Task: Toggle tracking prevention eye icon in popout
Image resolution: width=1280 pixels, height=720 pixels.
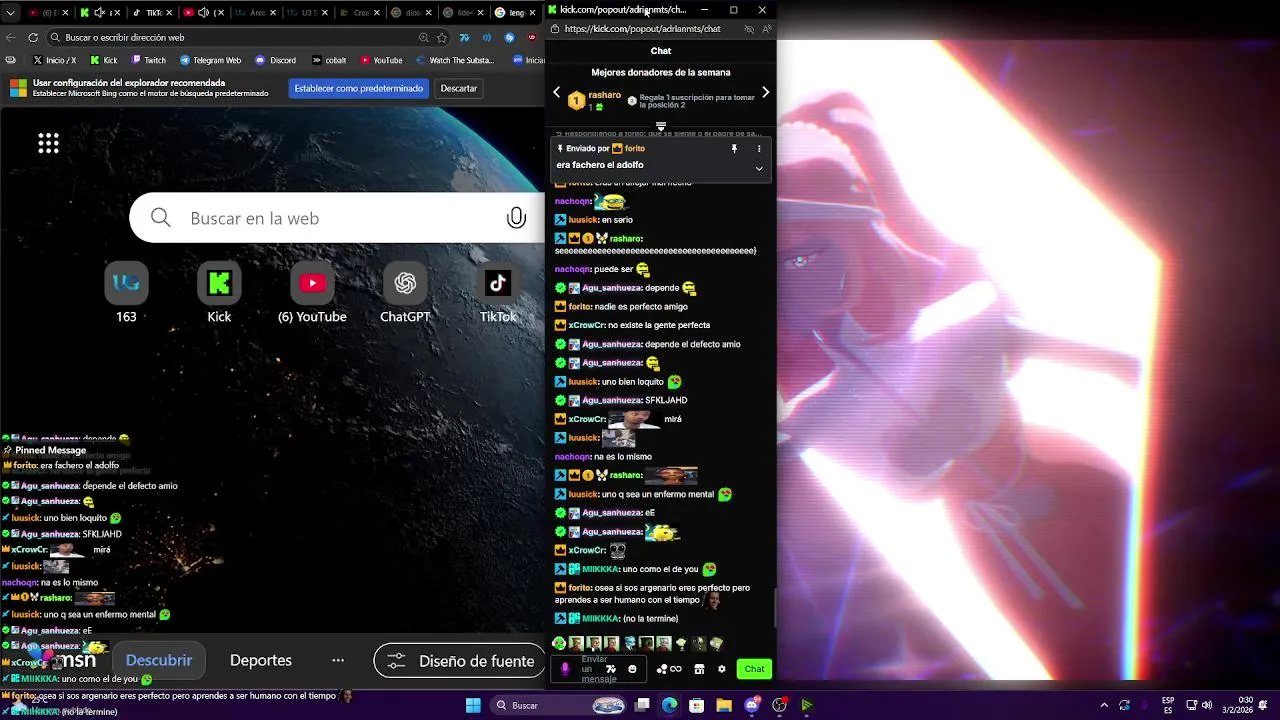Action: click(749, 29)
